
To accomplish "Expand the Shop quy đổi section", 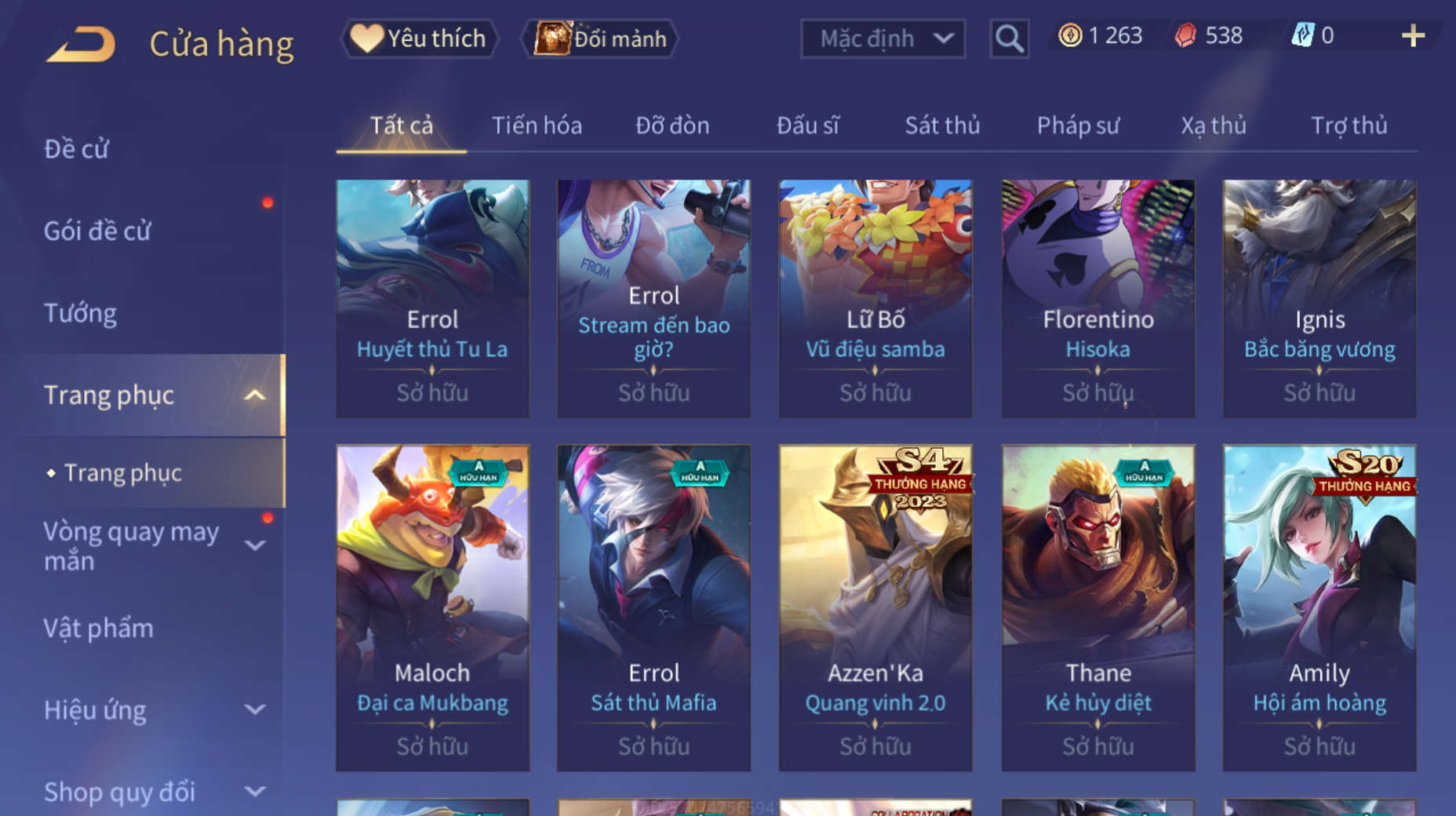I will coord(255,791).
